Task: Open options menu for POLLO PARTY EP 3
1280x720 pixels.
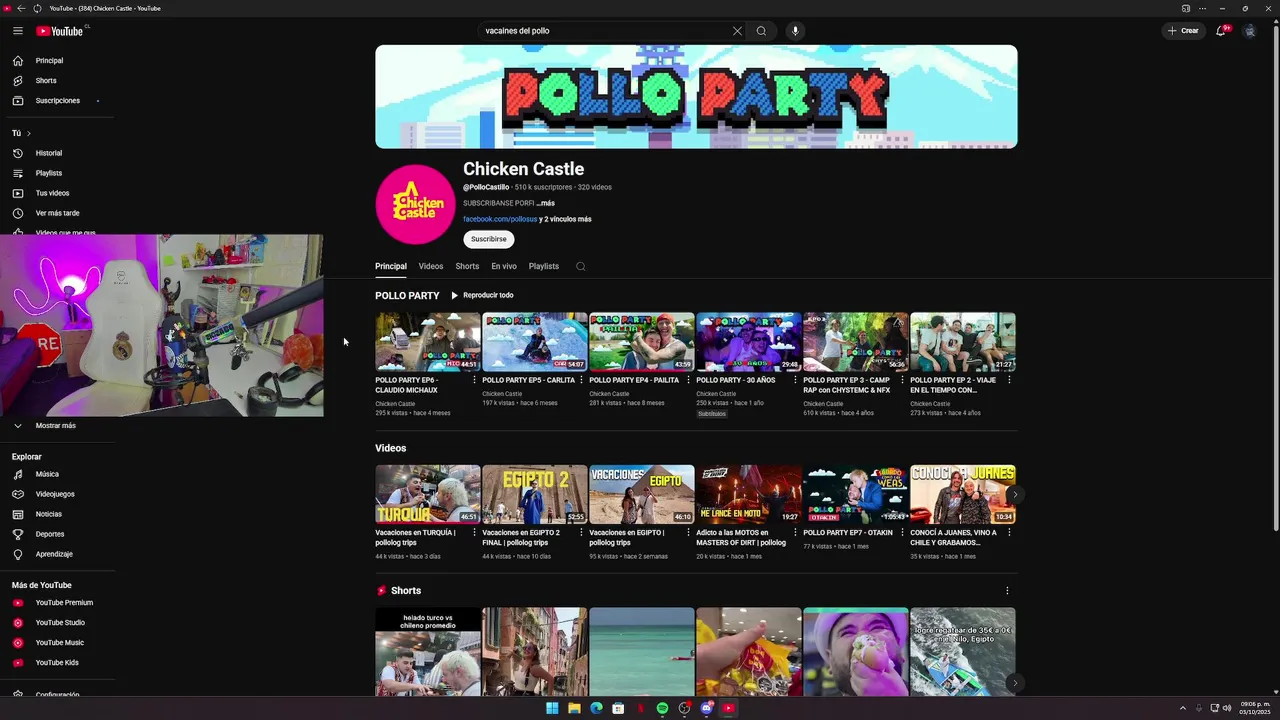Action: (x=902, y=380)
